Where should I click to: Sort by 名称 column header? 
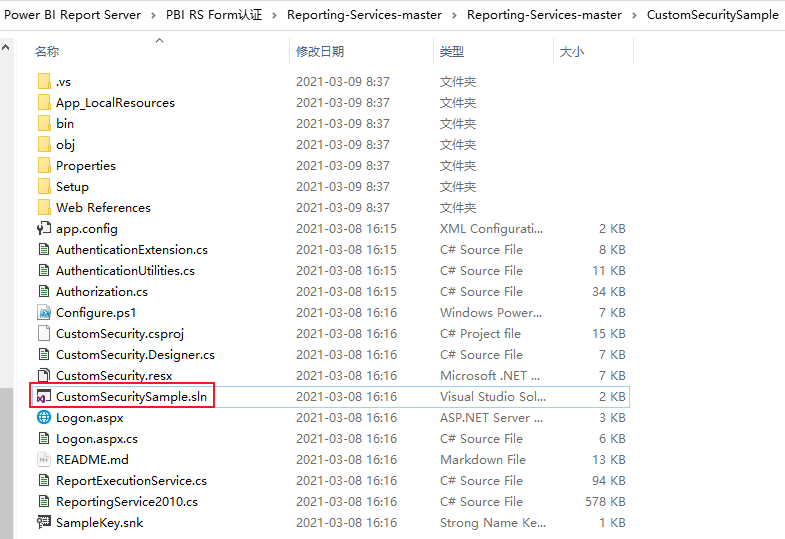pos(47,52)
